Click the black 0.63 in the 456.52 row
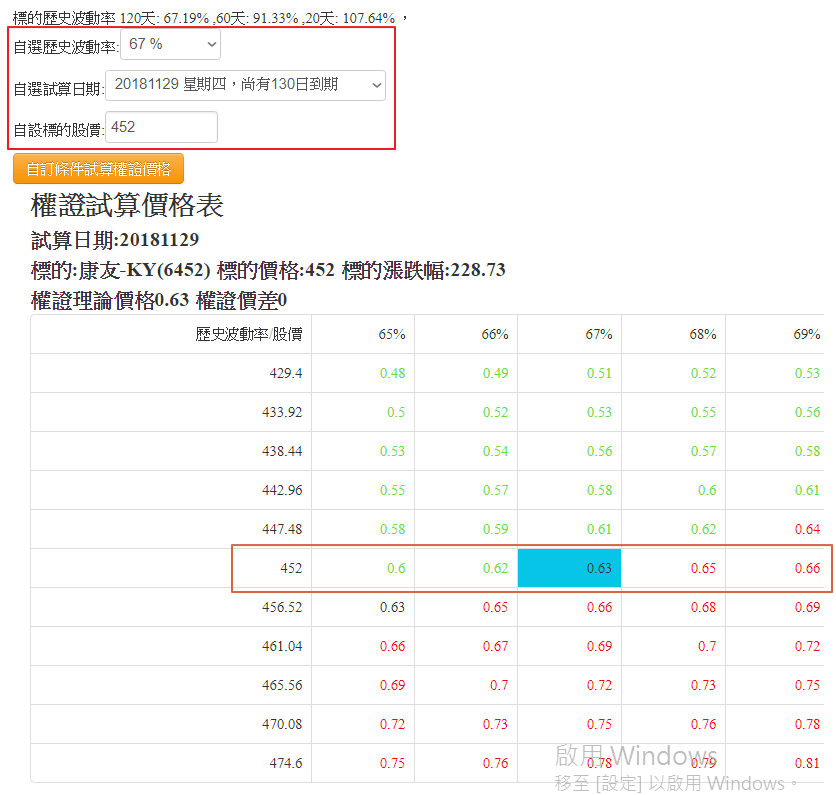The image size is (836, 795). [x=392, y=607]
